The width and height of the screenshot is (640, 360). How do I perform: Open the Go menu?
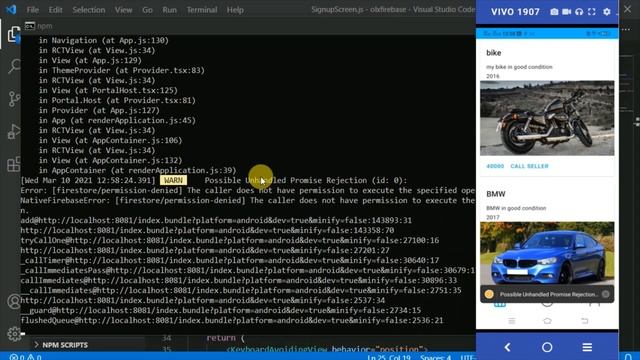(147, 10)
